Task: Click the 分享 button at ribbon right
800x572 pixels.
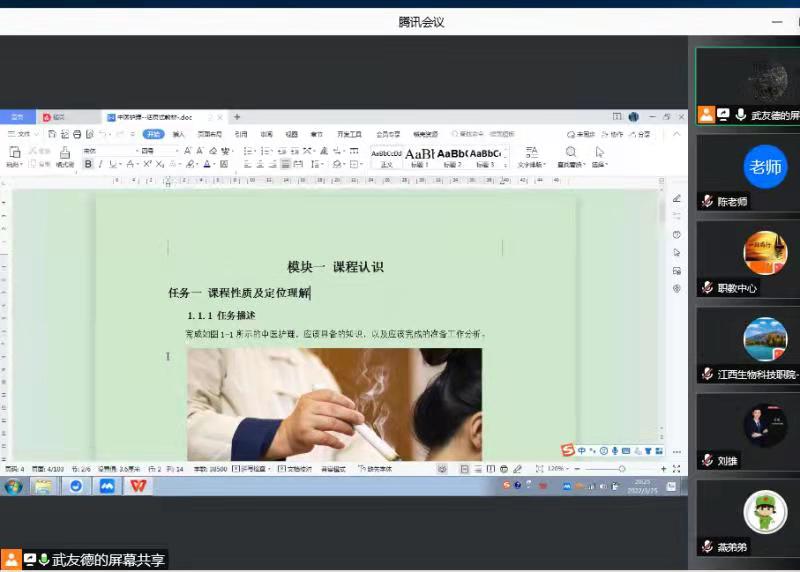Action: [x=640, y=134]
